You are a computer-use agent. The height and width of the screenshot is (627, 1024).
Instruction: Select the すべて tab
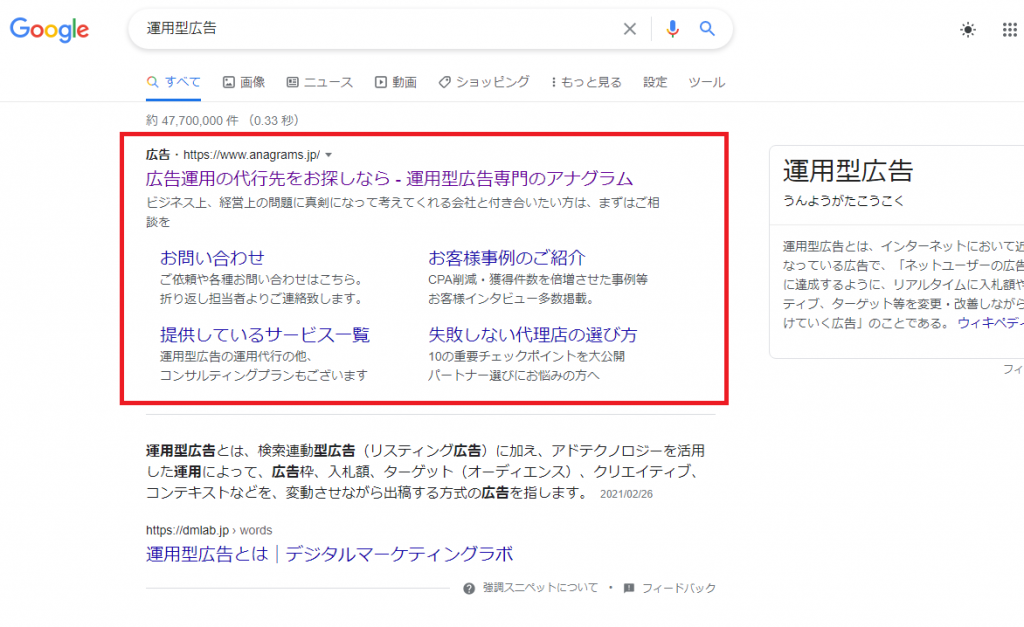pyautogui.click(x=174, y=82)
